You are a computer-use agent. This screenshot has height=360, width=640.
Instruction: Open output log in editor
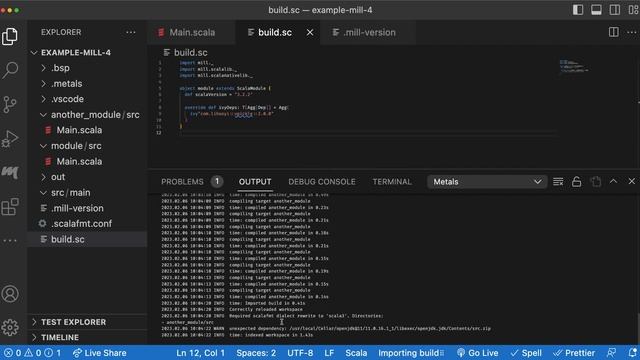[x=596, y=182]
